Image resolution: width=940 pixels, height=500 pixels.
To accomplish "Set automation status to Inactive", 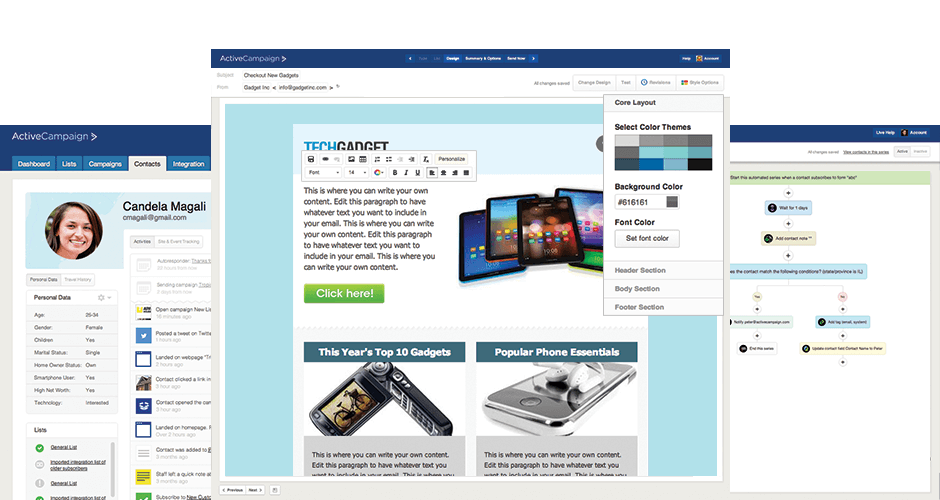I will (x=920, y=151).
